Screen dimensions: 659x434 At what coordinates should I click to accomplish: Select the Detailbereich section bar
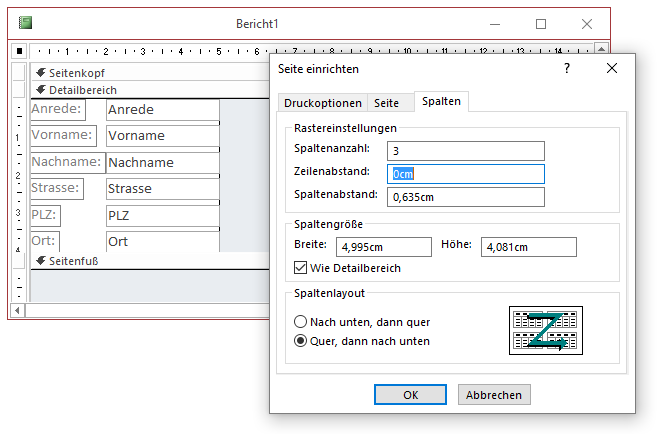(x=150, y=90)
